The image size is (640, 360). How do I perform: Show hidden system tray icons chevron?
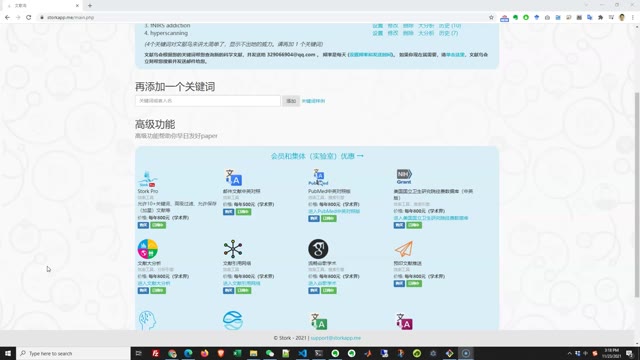(x=569, y=353)
